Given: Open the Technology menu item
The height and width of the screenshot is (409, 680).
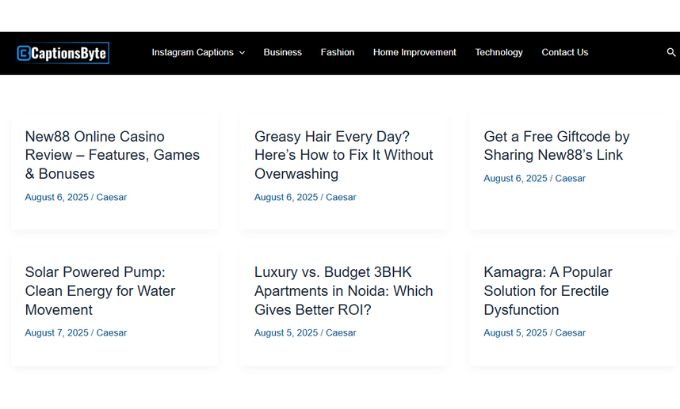Looking at the screenshot, I should point(498,52).
